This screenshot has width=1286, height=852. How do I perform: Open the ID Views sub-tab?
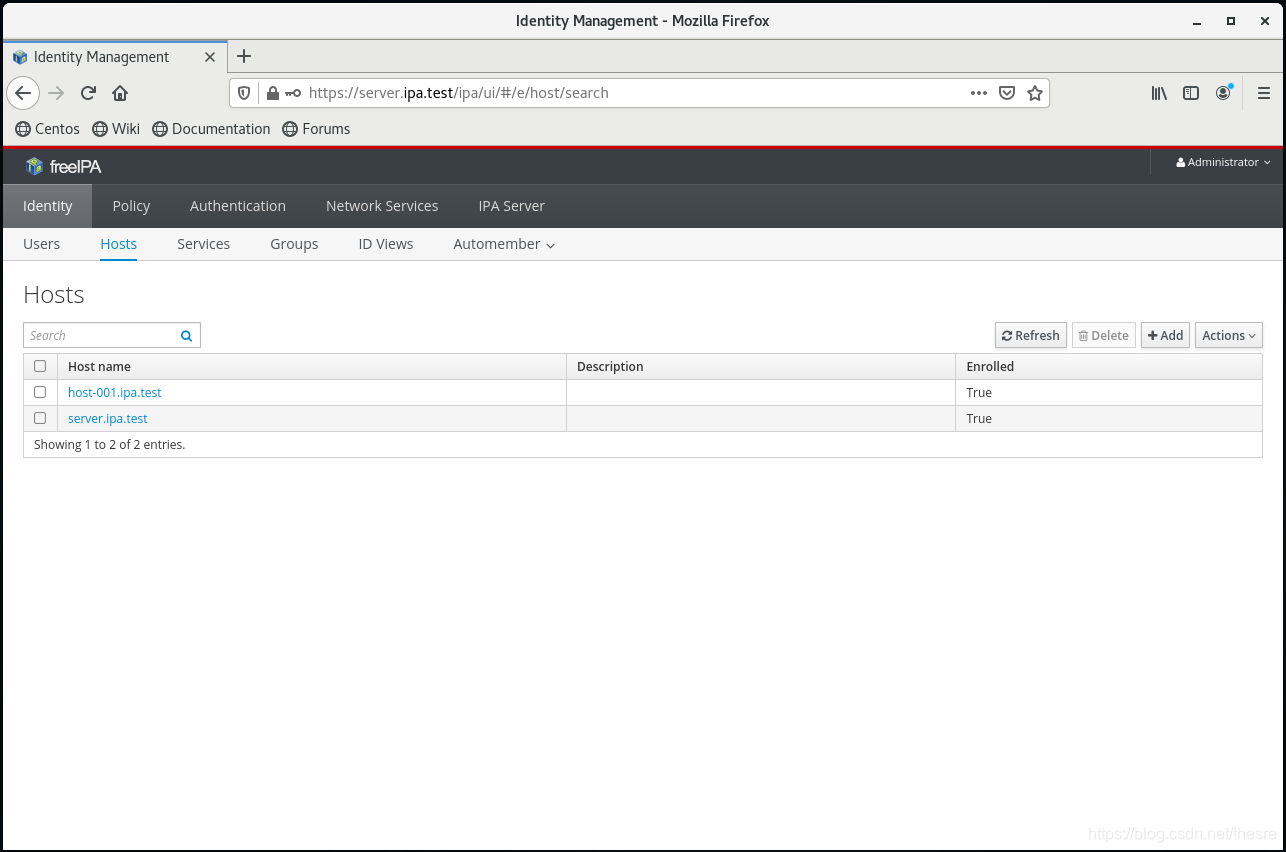[386, 244]
